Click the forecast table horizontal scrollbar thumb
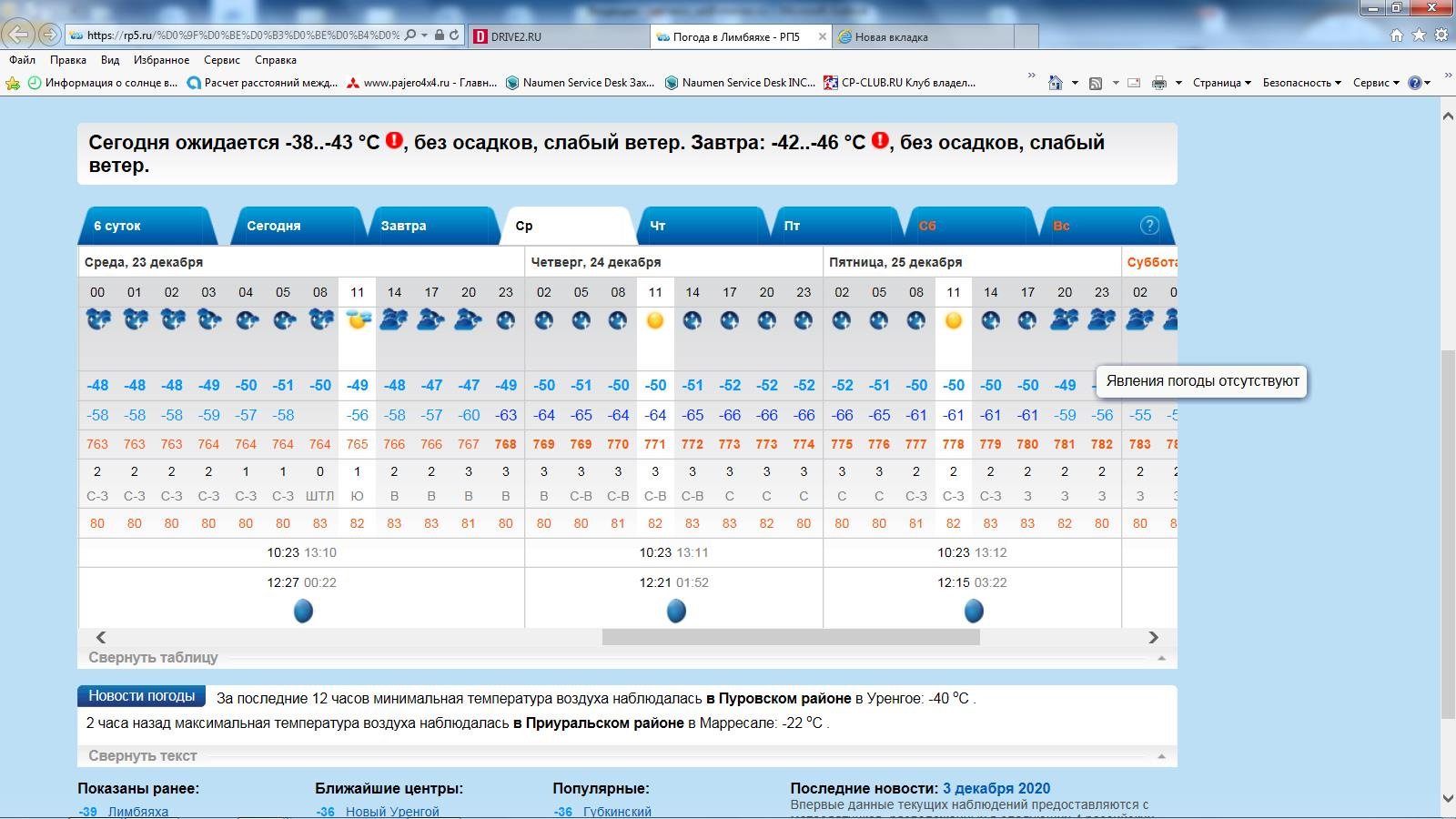 pyautogui.click(x=790, y=638)
